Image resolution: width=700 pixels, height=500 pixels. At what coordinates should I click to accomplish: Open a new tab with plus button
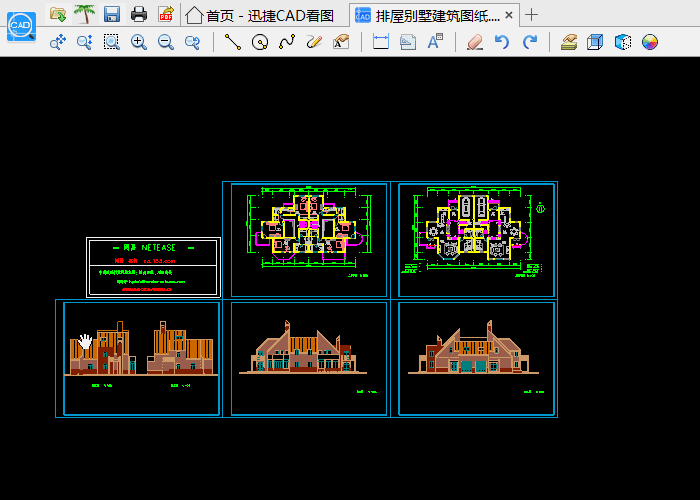point(532,15)
